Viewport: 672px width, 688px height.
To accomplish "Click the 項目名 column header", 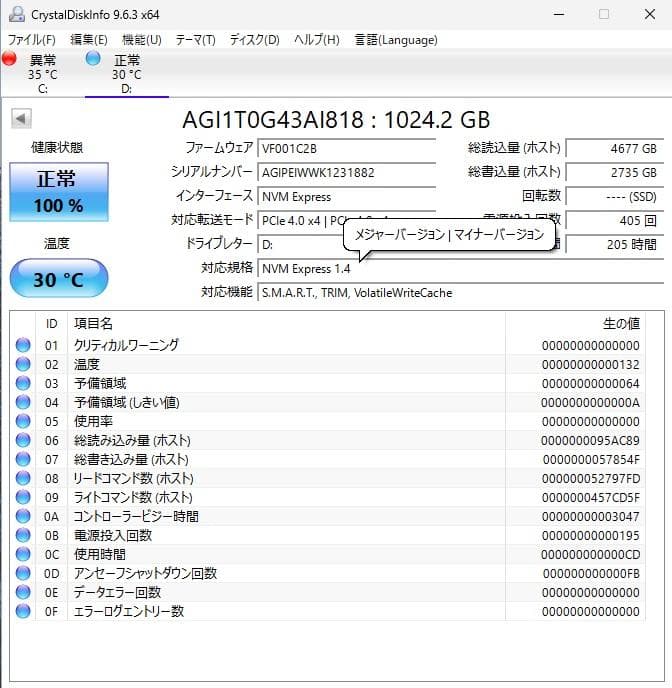I will 286,324.
